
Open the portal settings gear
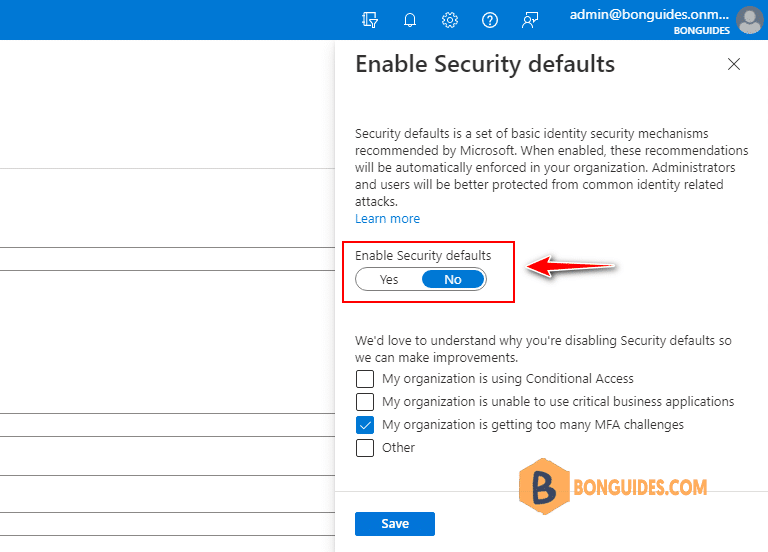coord(450,20)
